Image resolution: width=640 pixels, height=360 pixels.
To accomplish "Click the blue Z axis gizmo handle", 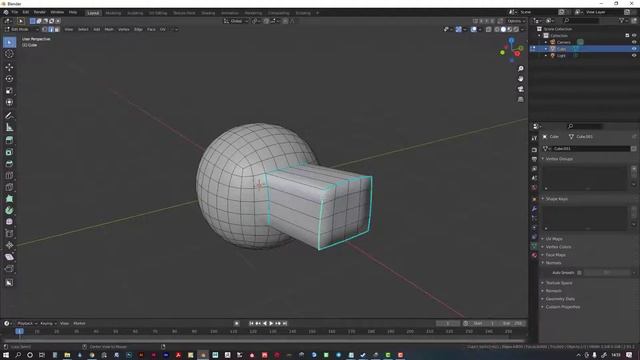I will click(x=511, y=40).
